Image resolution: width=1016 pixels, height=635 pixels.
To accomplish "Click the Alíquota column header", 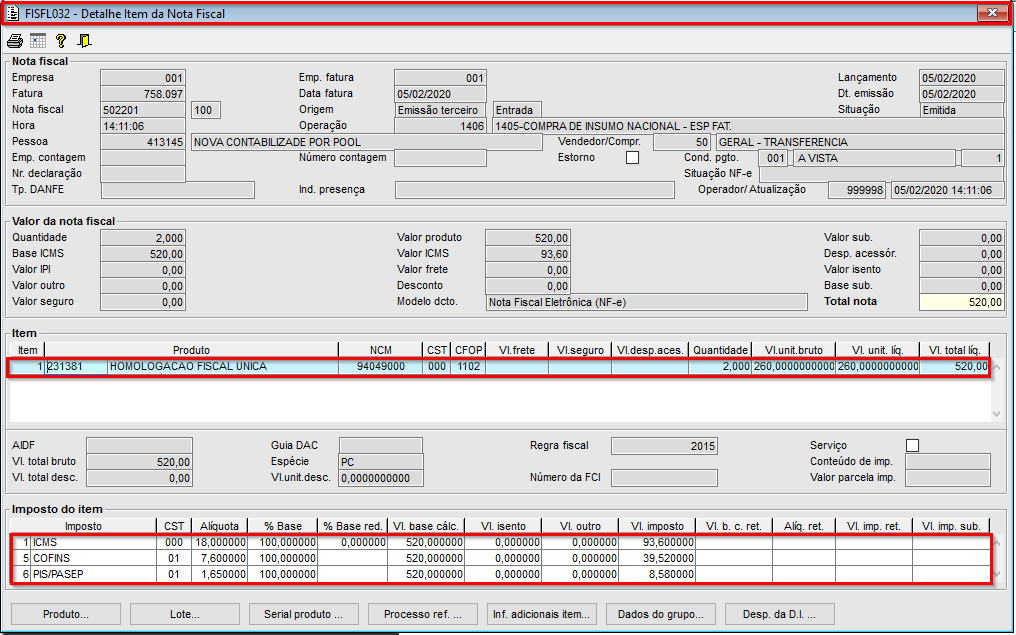I will pos(220,526).
